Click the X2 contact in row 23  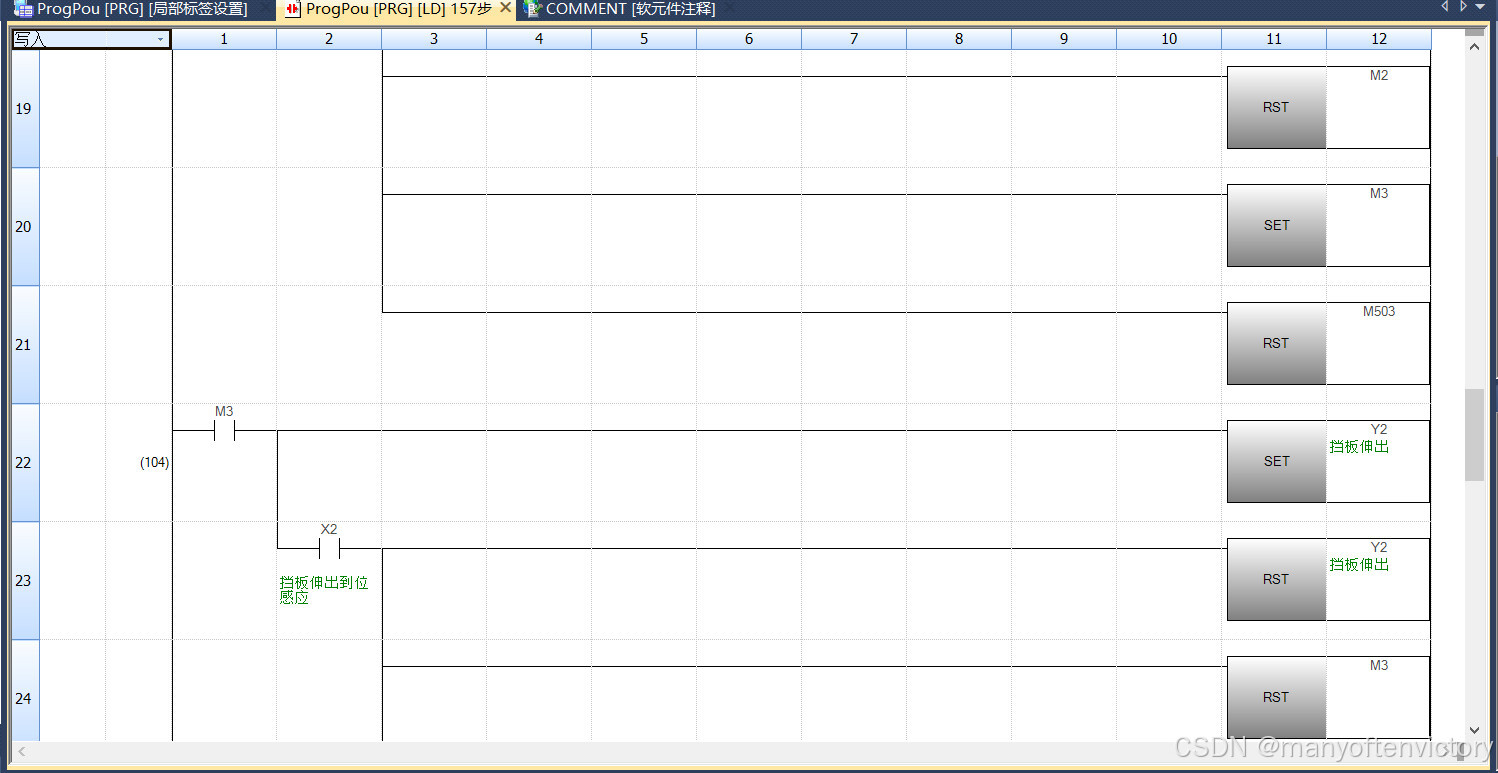point(329,549)
